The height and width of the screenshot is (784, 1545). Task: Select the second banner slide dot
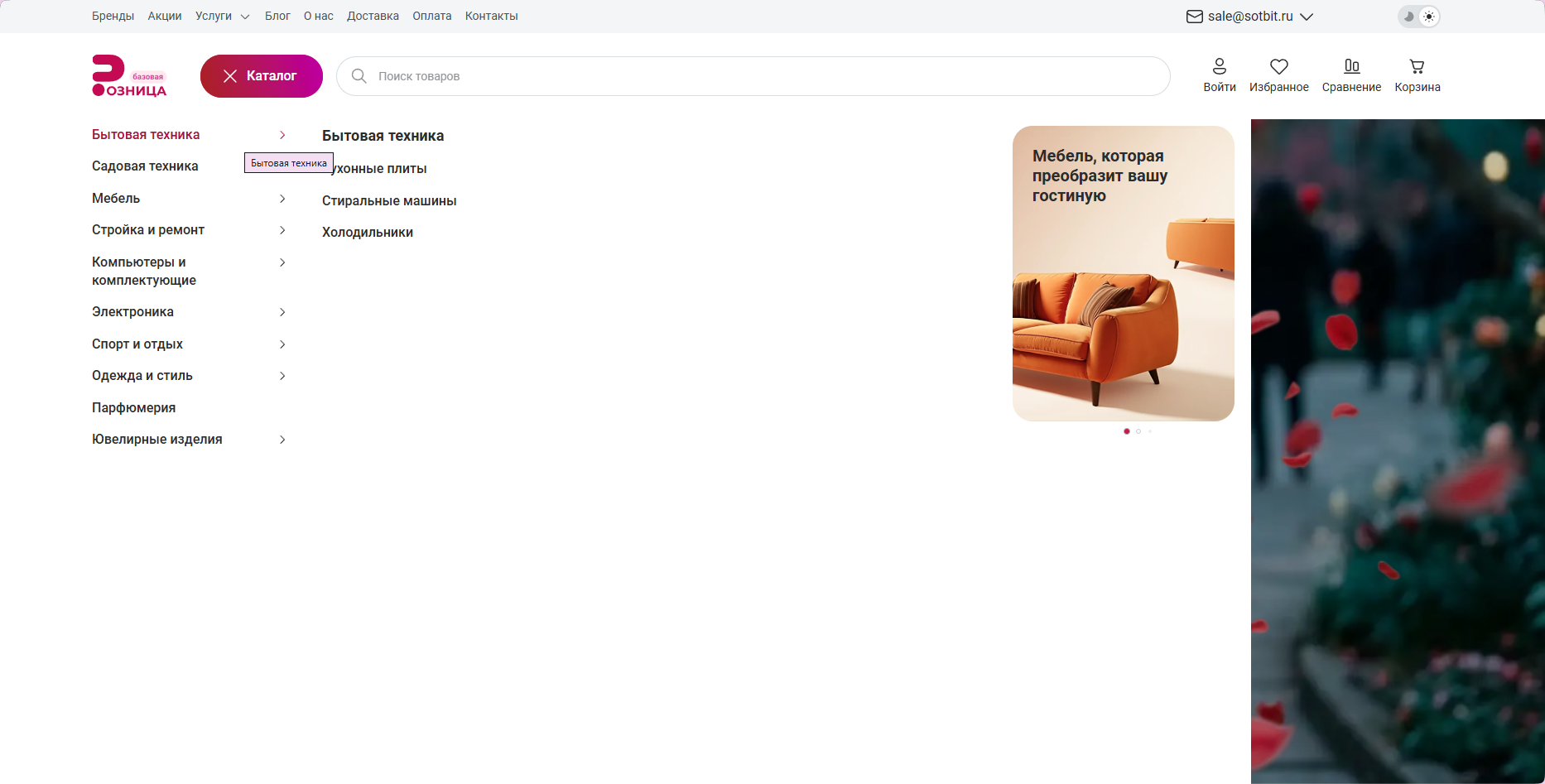(1138, 431)
